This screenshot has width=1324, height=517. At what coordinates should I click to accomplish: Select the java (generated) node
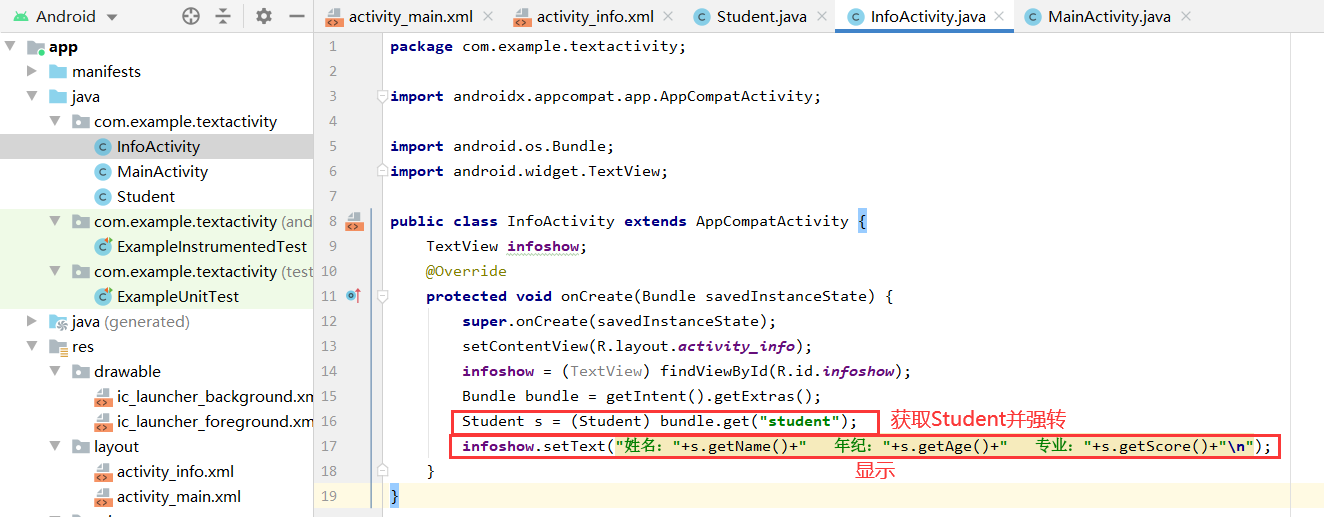(x=130, y=322)
